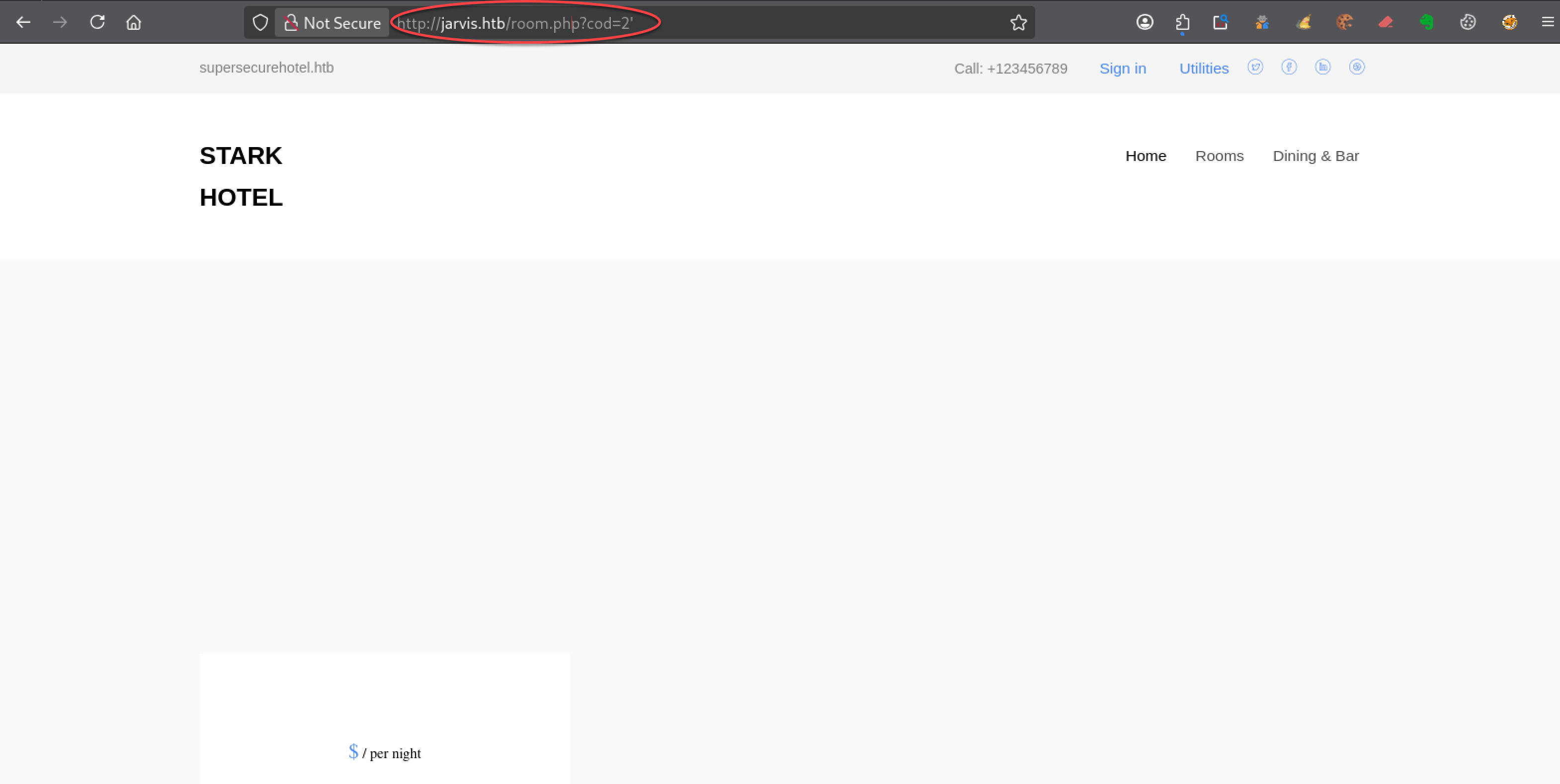Viewport: 1560px width, 784px height.
Task: Open the red eraser extension
Action: pos(1386,22)
